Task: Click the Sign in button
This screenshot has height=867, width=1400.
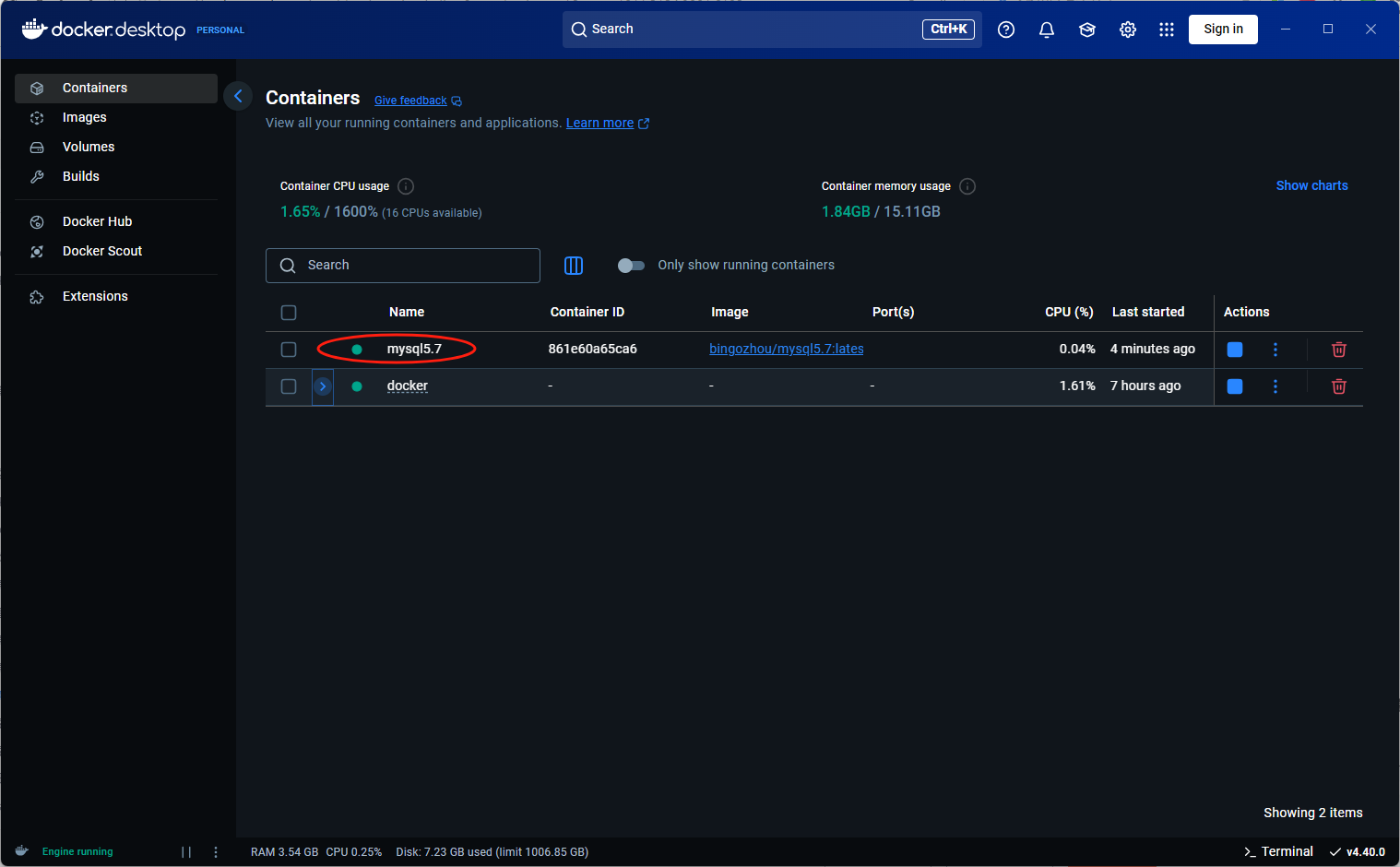Action: (1223, 30)
